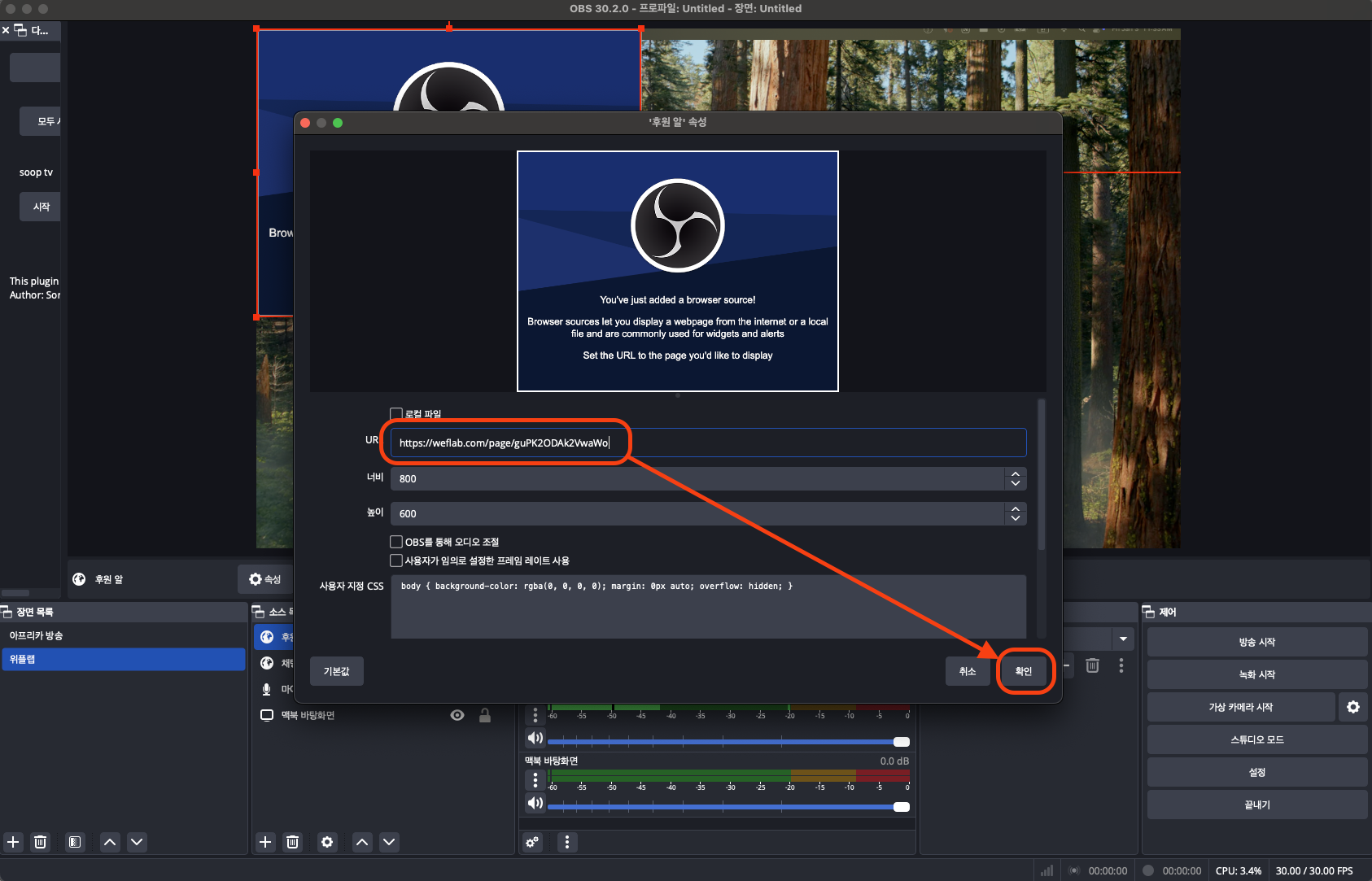Open scene transition dropdown arrow

click(1123, 639)
